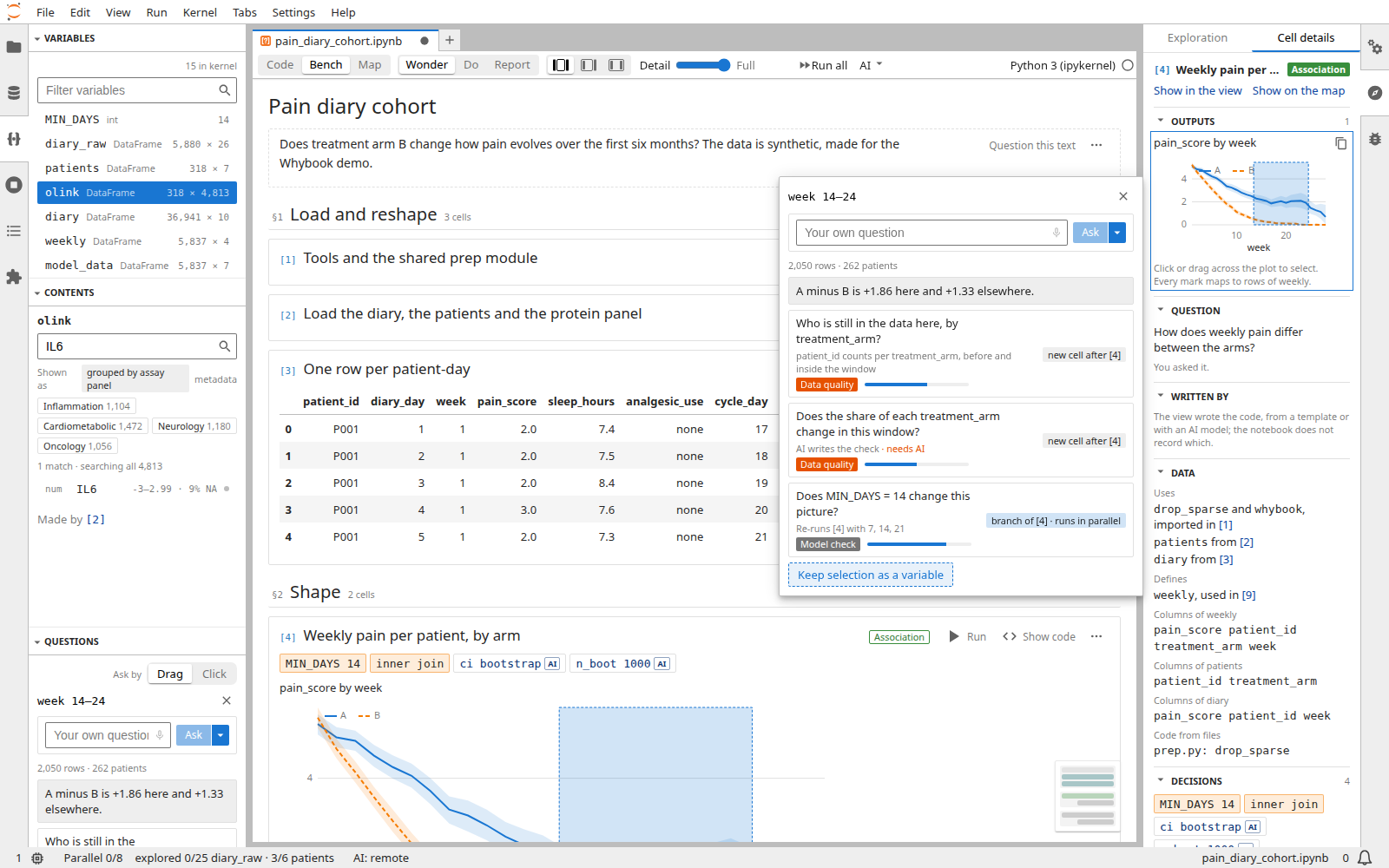This screenshot has height=868, width=1389.
Task: Switch Ask by mode to Click
Action: coord(214,674)
